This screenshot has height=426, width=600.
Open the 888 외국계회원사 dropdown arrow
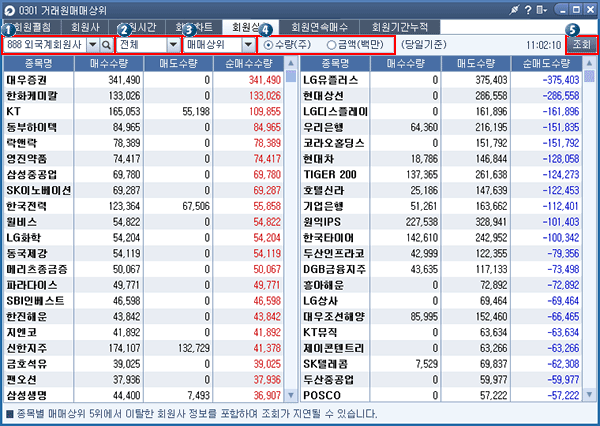[x=93, y=45]
